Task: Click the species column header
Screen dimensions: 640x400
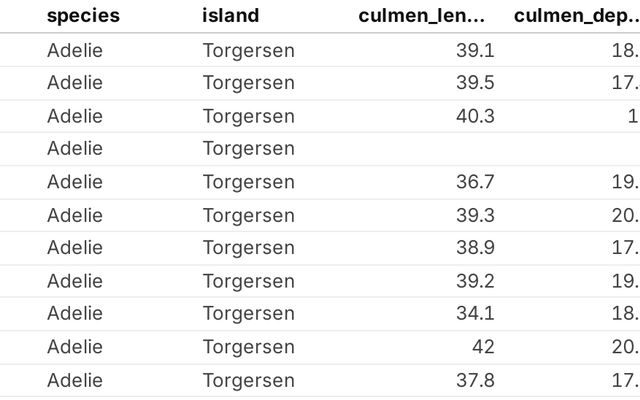Action: click(x=83, y=15)
